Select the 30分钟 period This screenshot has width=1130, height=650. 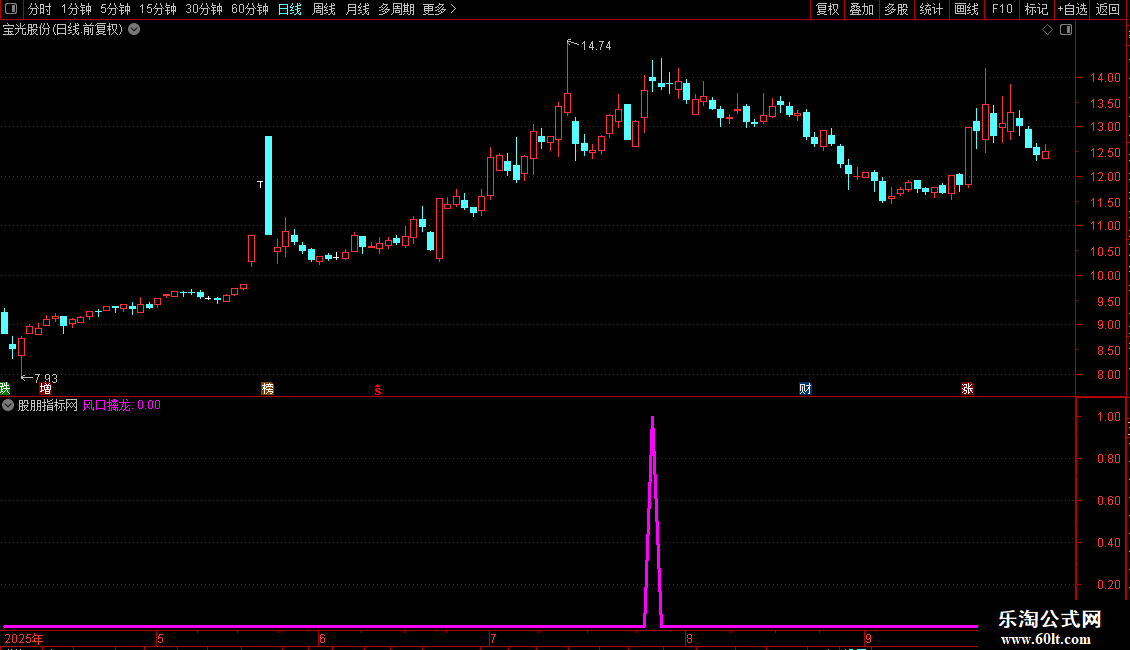click(x=204, y=9)
